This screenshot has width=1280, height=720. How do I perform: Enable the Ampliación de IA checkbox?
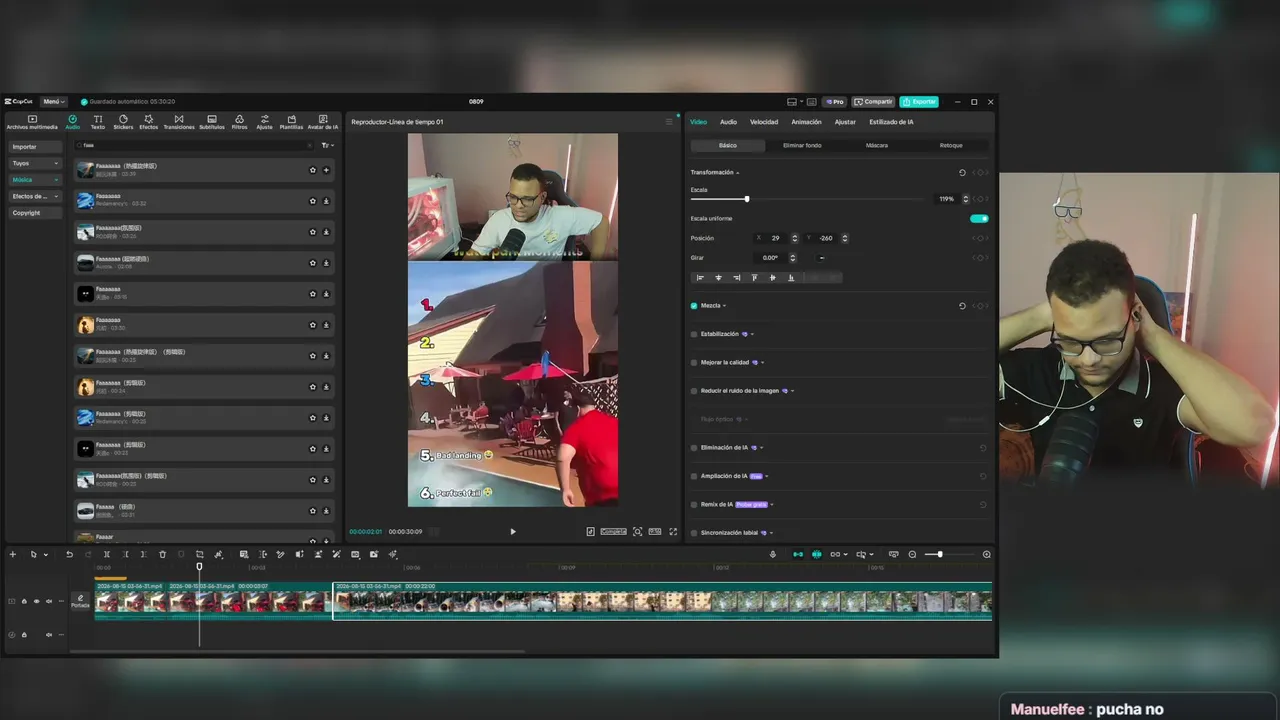tap(694, 476)
